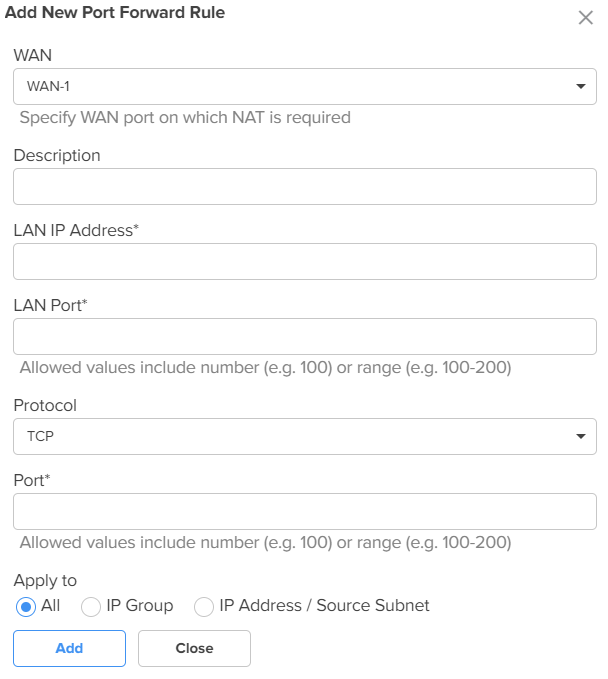608x679 pixels.
Task: Open the WAN-1 selection box
Action: point(305,86)
